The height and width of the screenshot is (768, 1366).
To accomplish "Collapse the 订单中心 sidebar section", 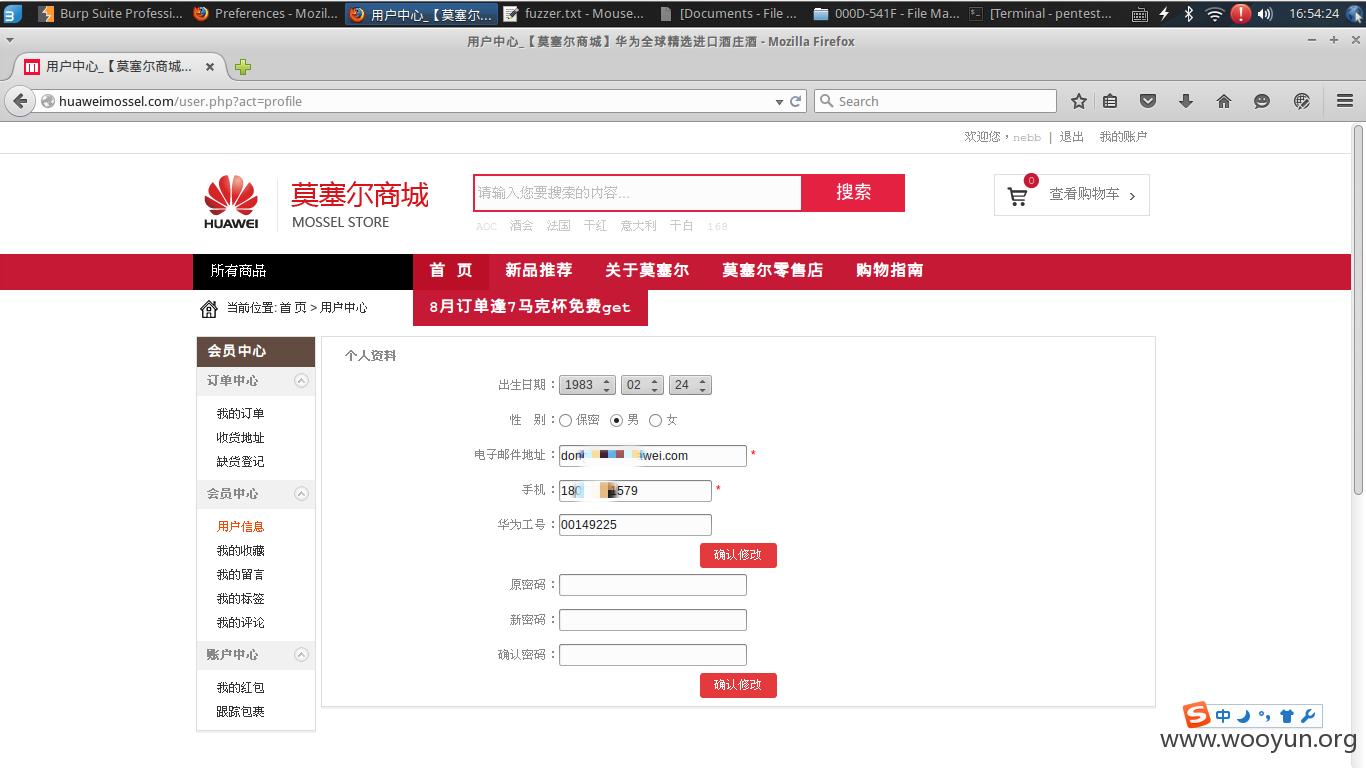I will point(301,381).
